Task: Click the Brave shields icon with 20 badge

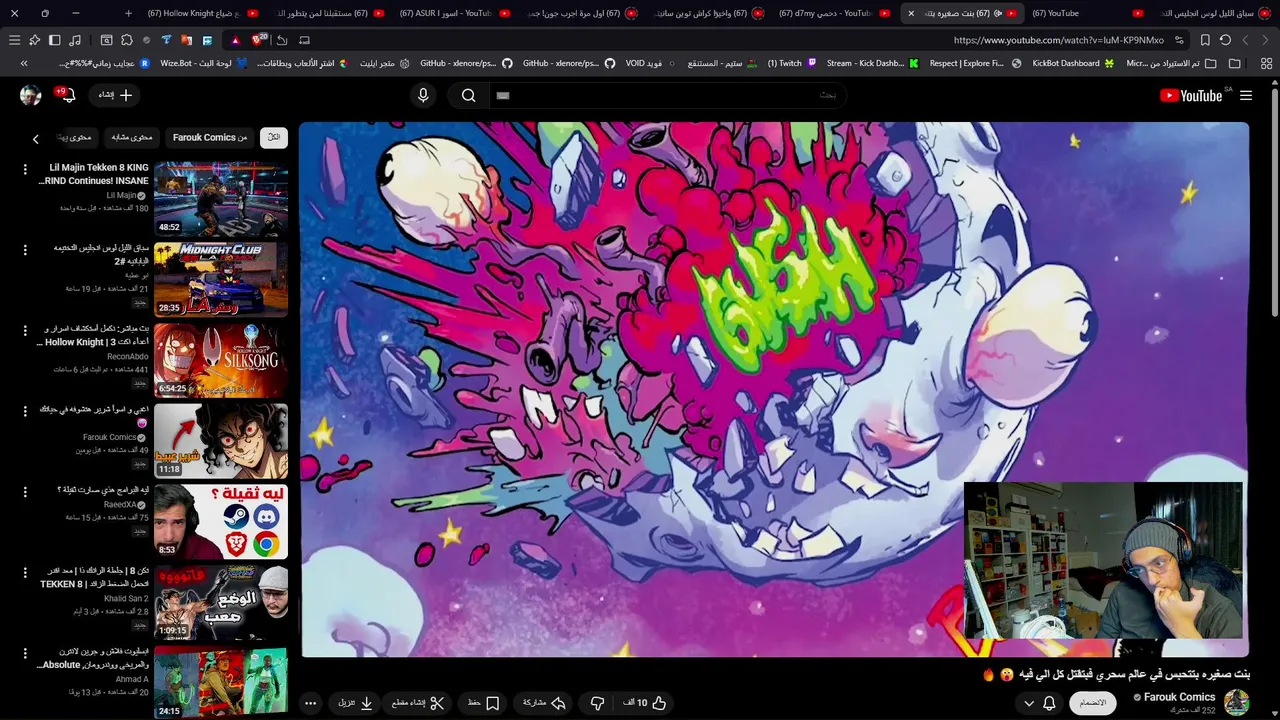Action: [258, 40]
